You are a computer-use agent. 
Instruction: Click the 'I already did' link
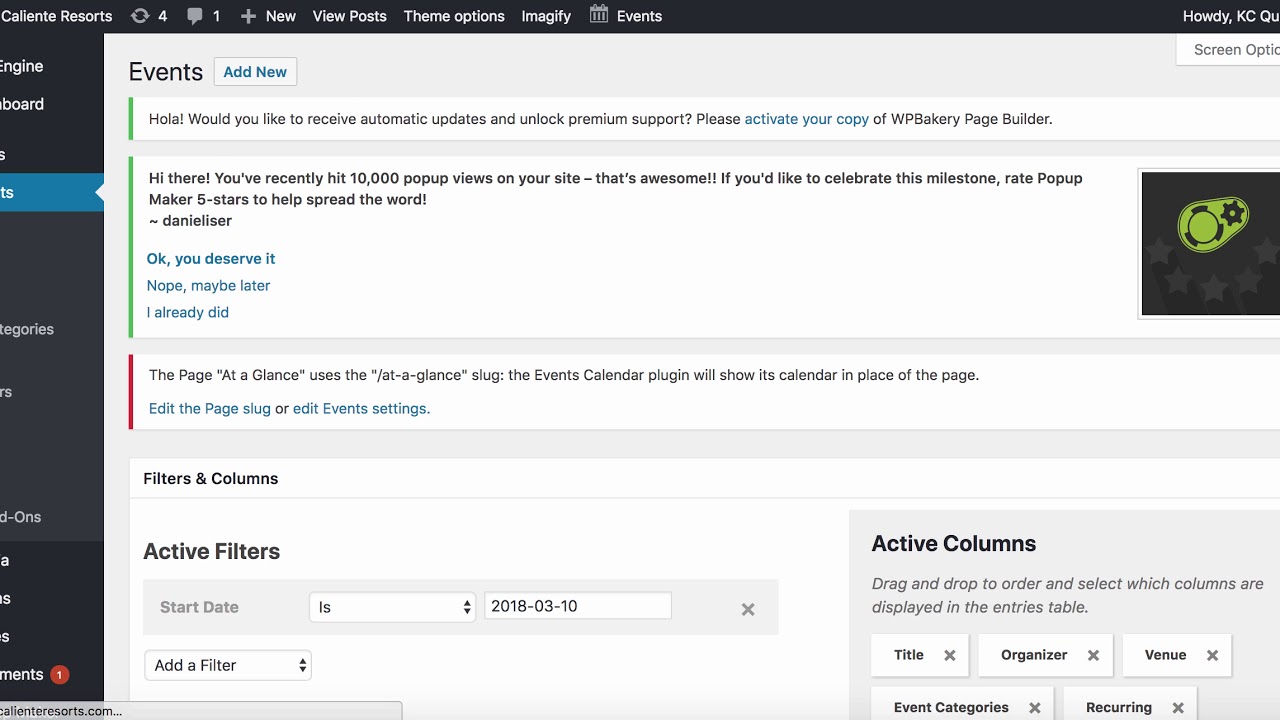pos(188,313)
